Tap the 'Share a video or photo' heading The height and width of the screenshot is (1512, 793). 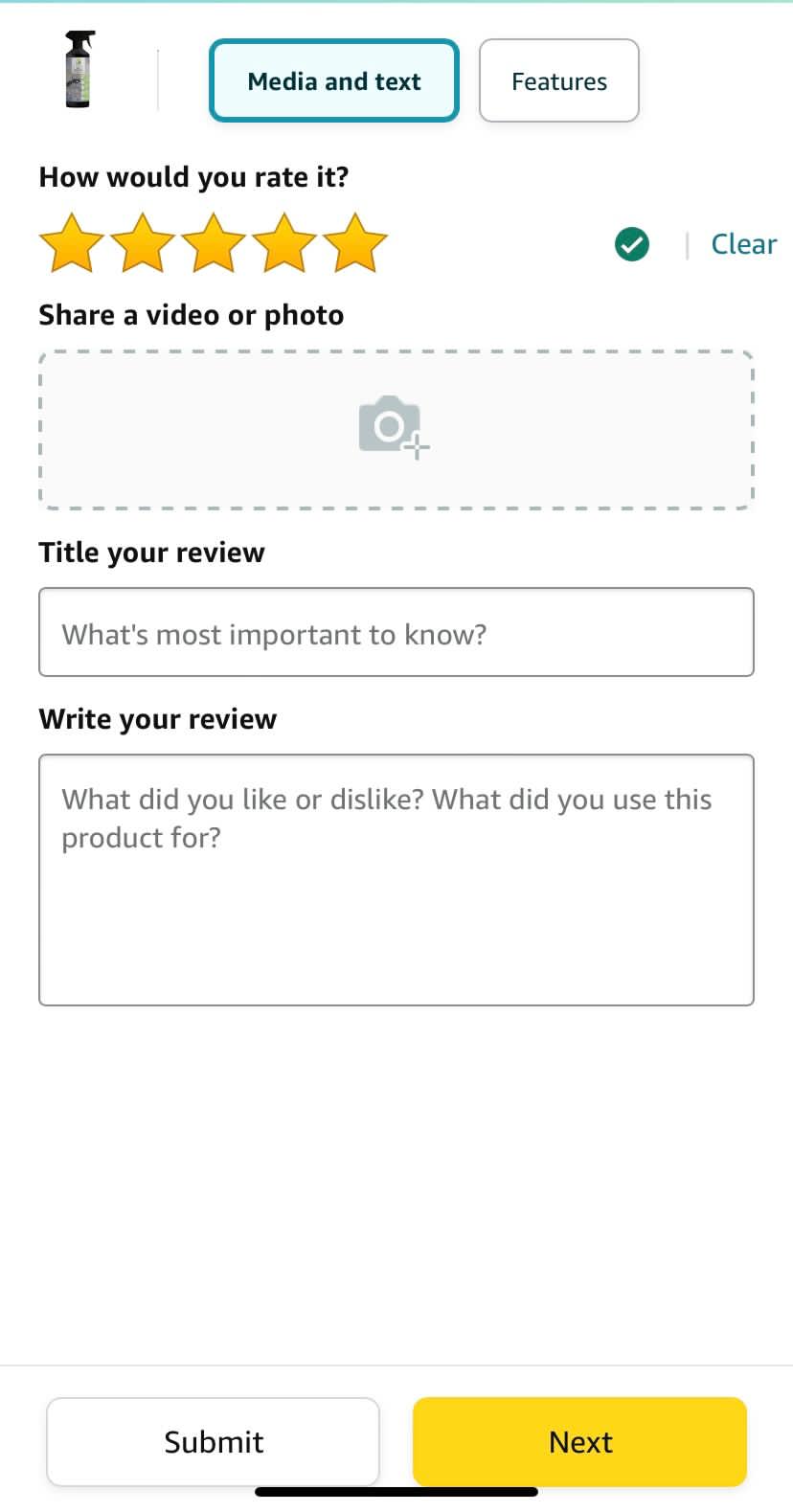(x=192, y=315)
